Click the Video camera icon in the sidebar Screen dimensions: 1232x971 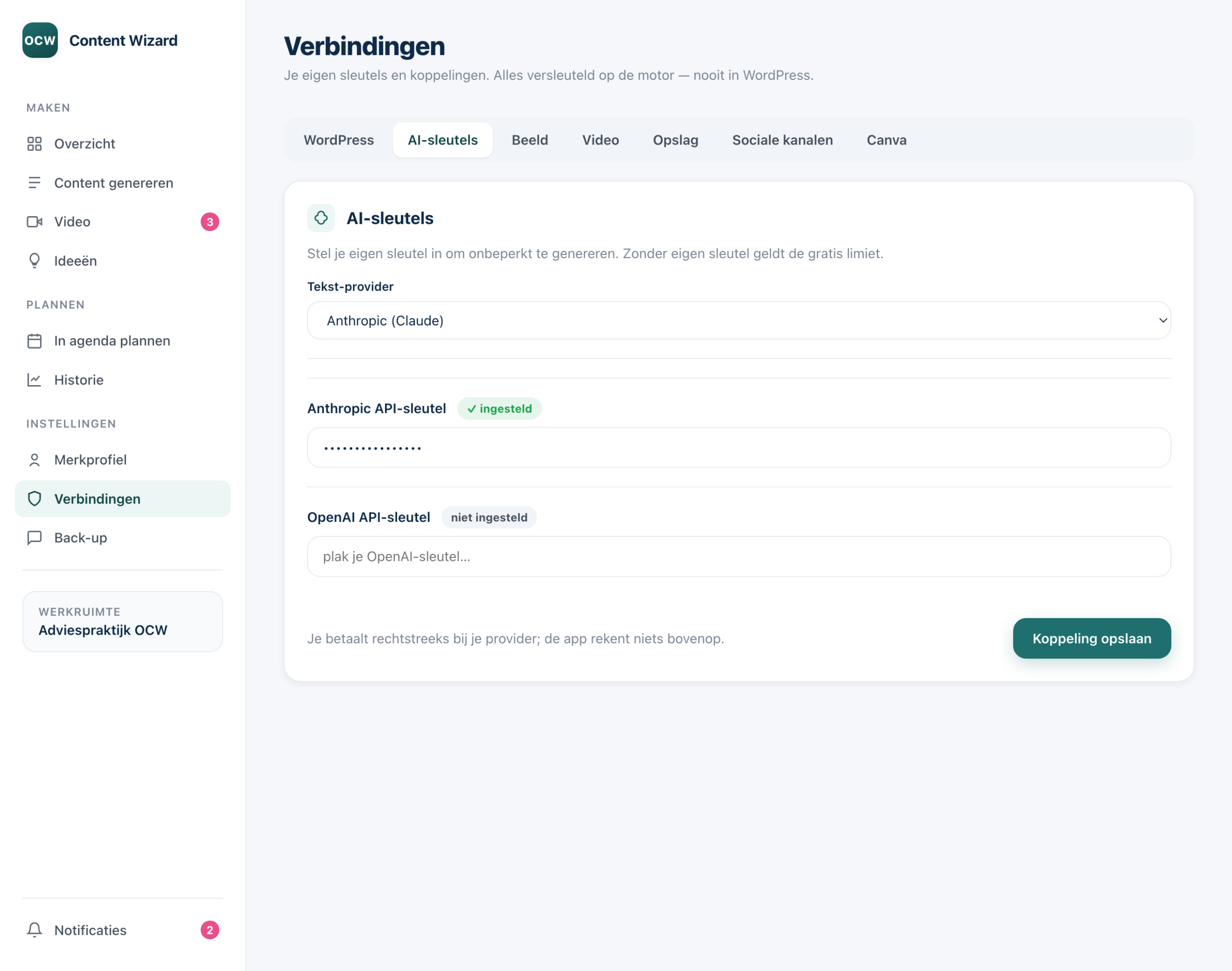35,222
